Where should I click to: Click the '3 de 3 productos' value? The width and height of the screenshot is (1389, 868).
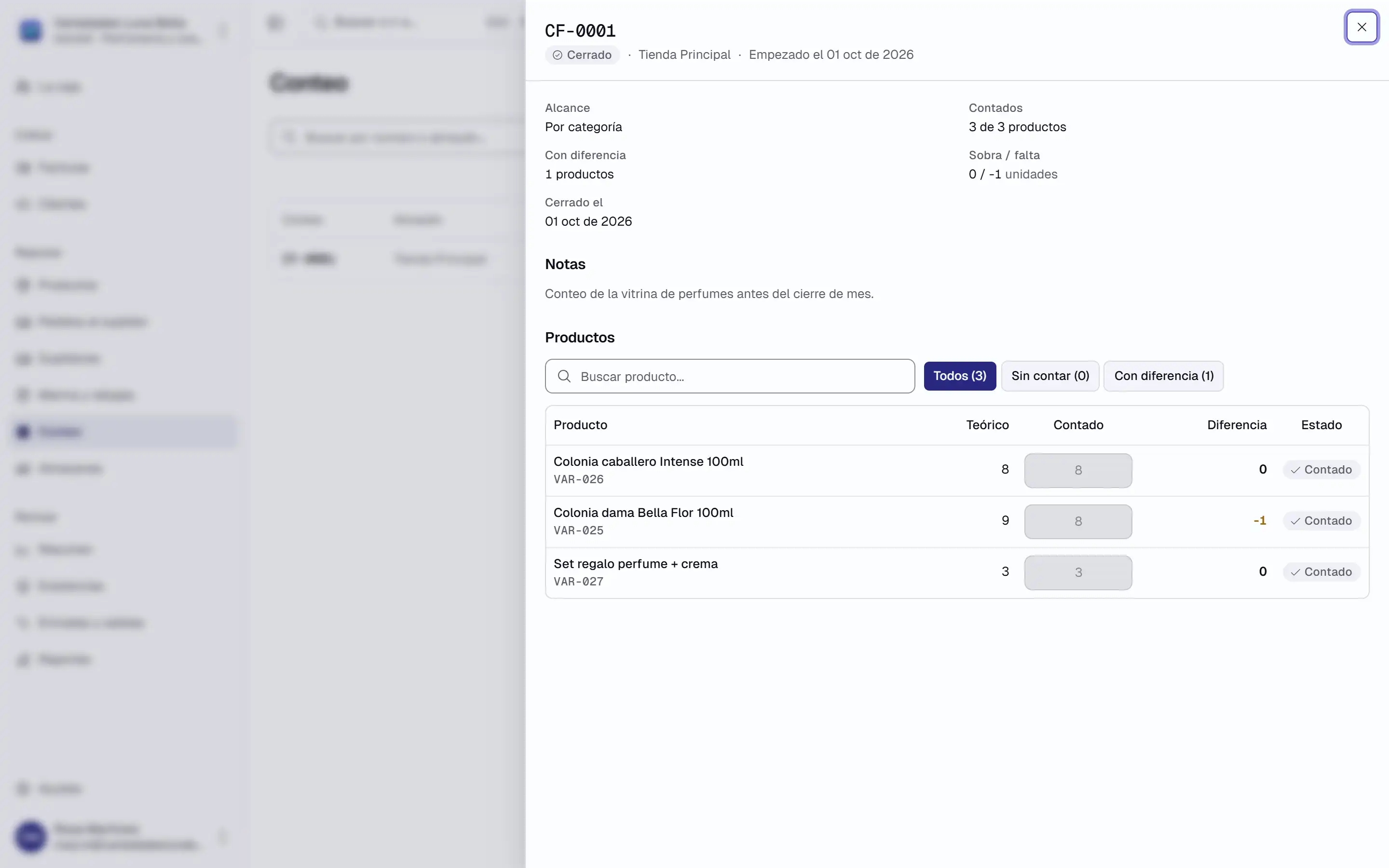[x=1017, y=127]
